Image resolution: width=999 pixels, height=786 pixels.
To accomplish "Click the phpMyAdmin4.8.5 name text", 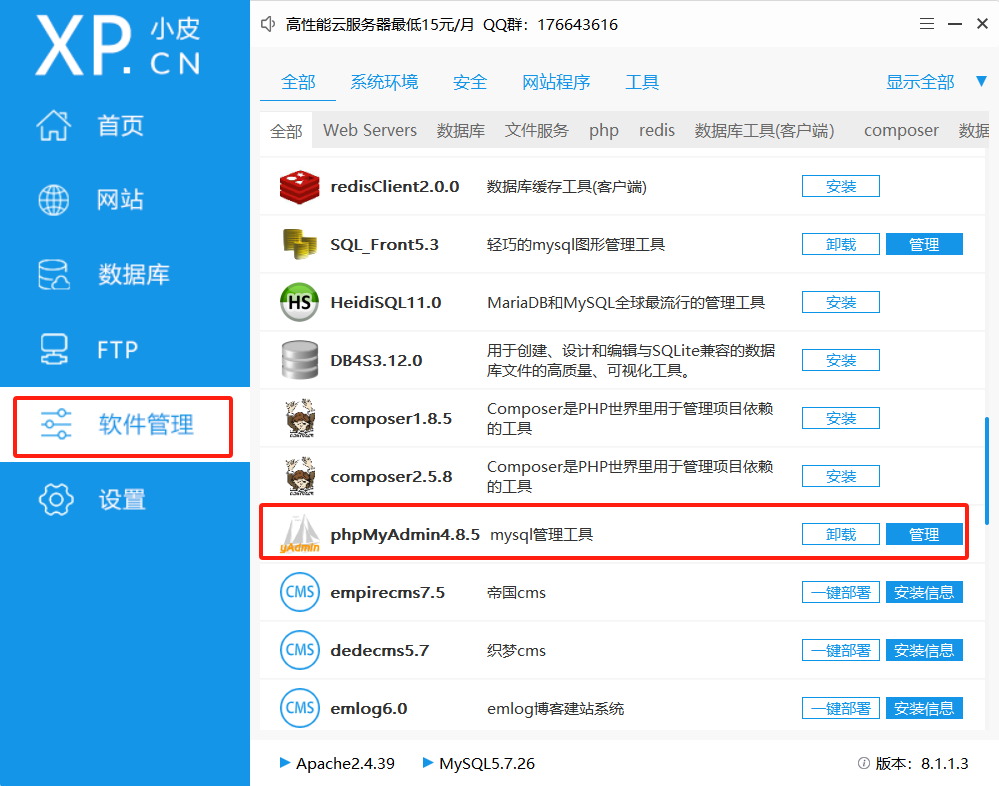I will tap(405, 534).
